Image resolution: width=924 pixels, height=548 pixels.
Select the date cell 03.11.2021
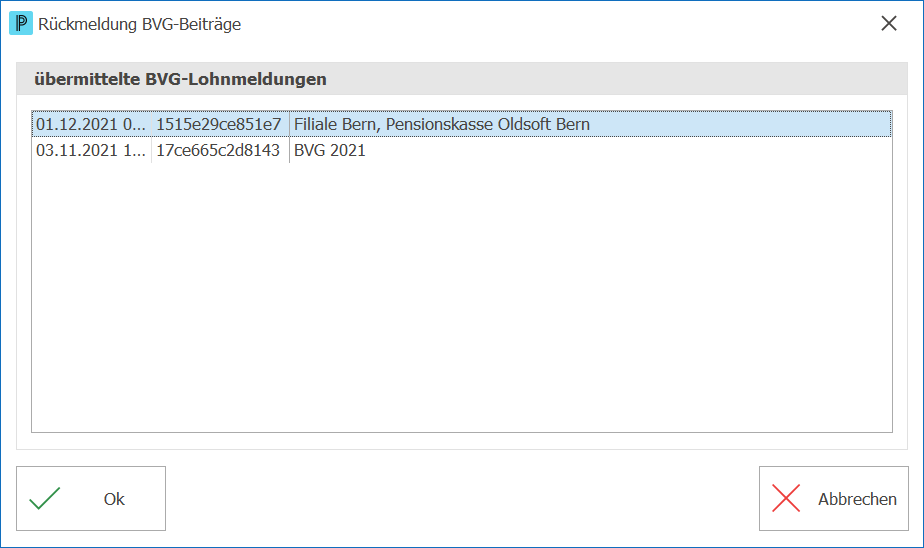[91, 150]
